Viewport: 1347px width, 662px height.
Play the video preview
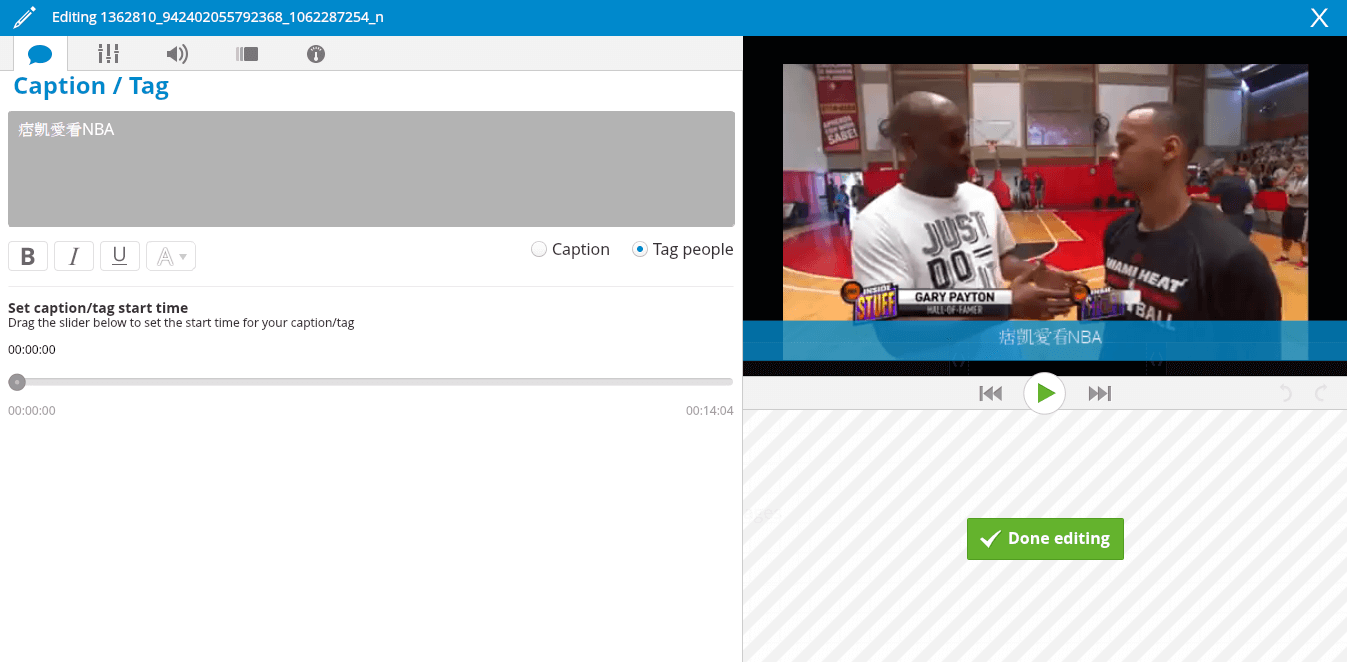pos(1045,393)
